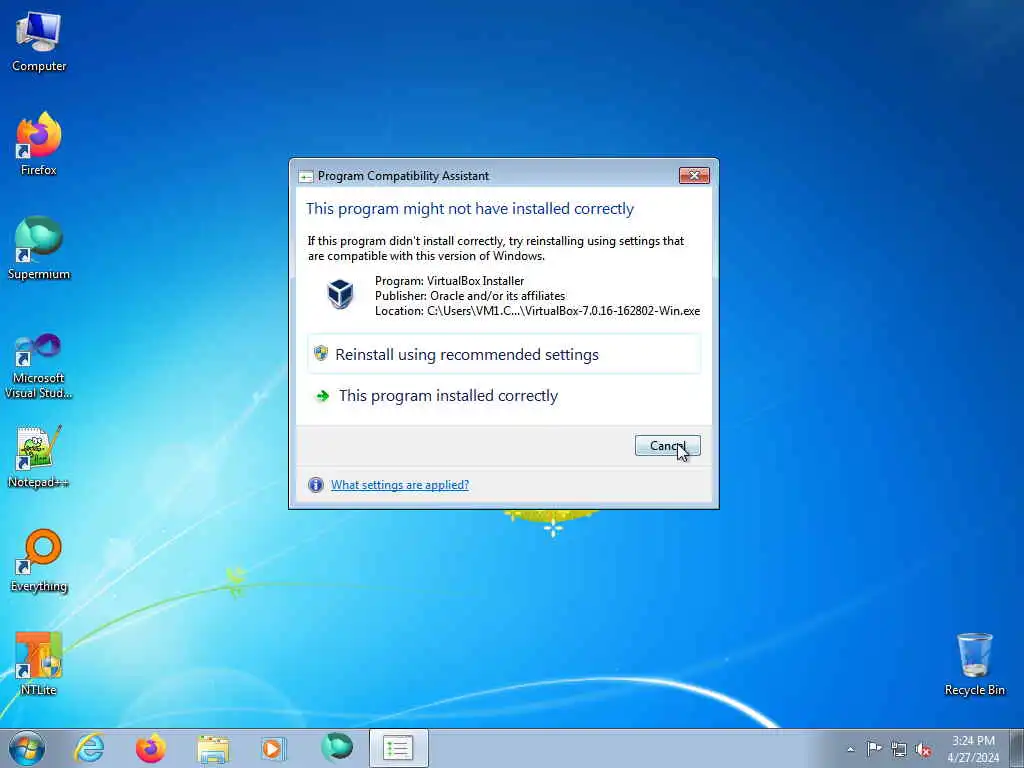Viewport: 1024px width, 768px height.
Task: Launch Internet Explorer from the taskbar
Action: 89,748
